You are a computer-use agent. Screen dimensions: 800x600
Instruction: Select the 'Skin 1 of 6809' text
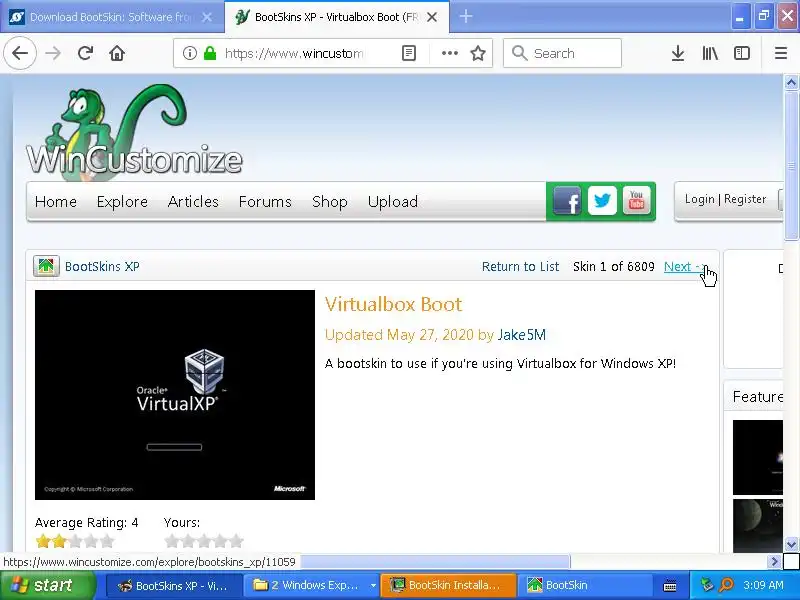613,266
